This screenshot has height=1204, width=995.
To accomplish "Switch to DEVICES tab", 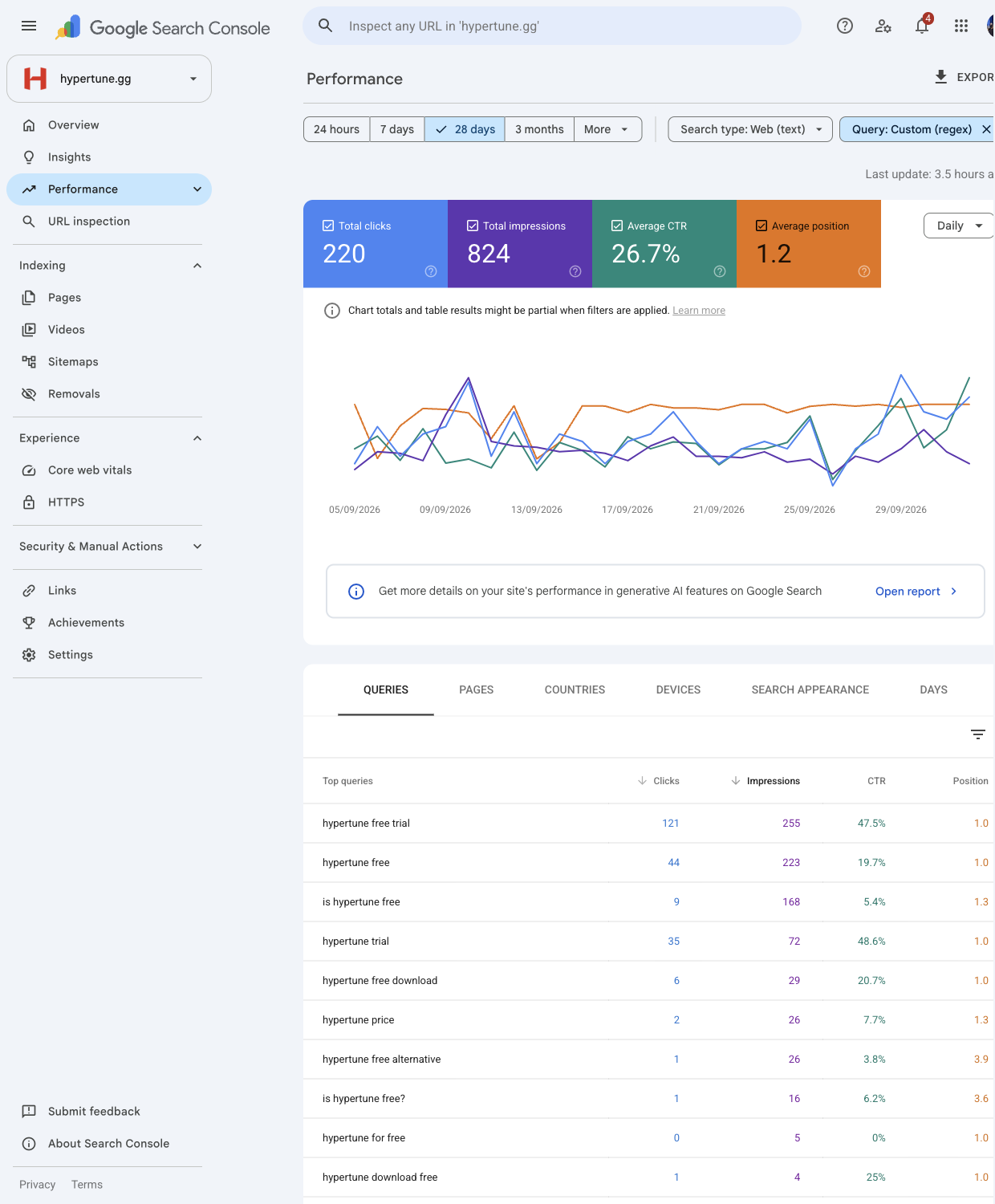I will pyautogui.click(x=678, y=689).
